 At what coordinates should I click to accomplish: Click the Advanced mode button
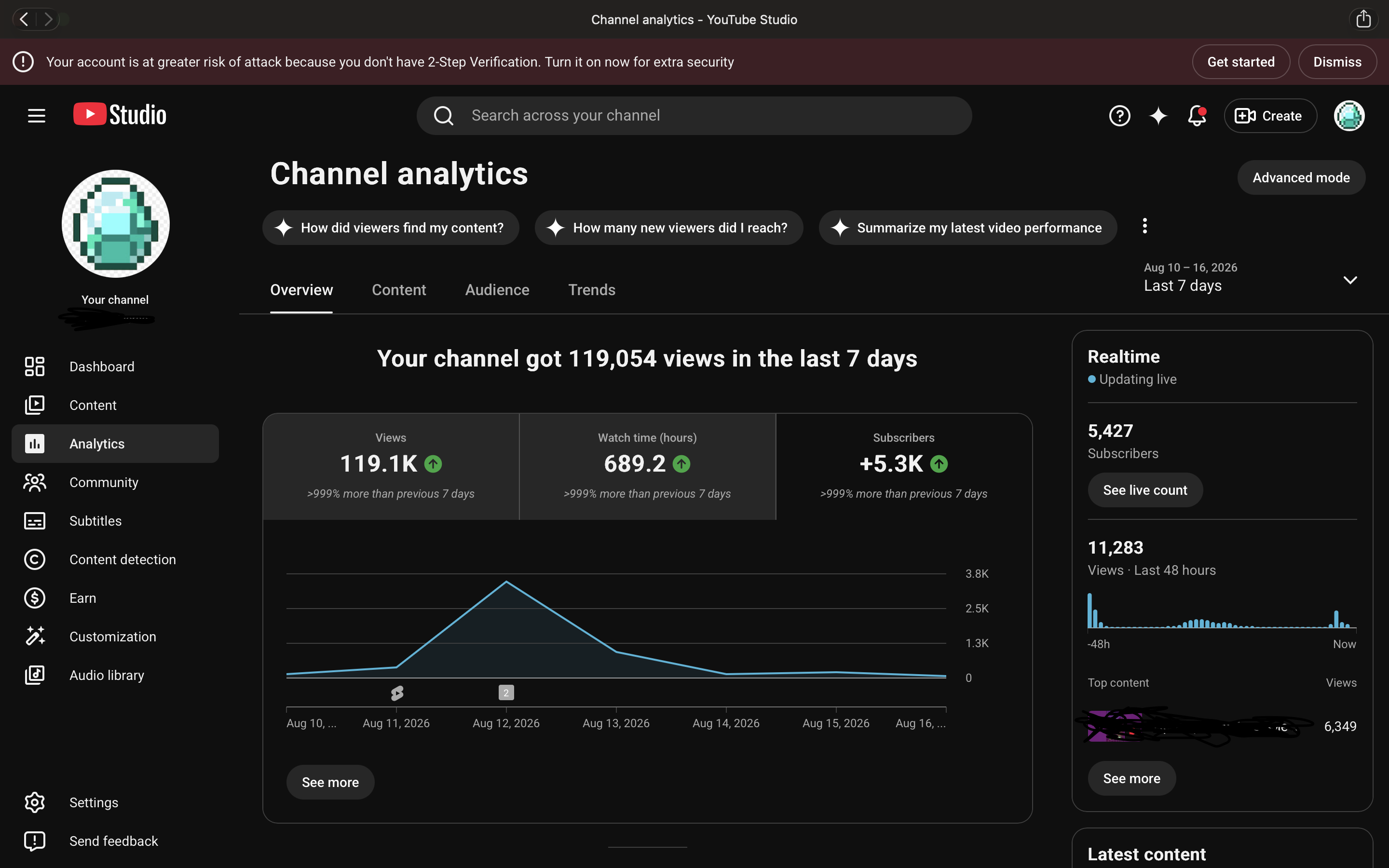pos(1301,177)
